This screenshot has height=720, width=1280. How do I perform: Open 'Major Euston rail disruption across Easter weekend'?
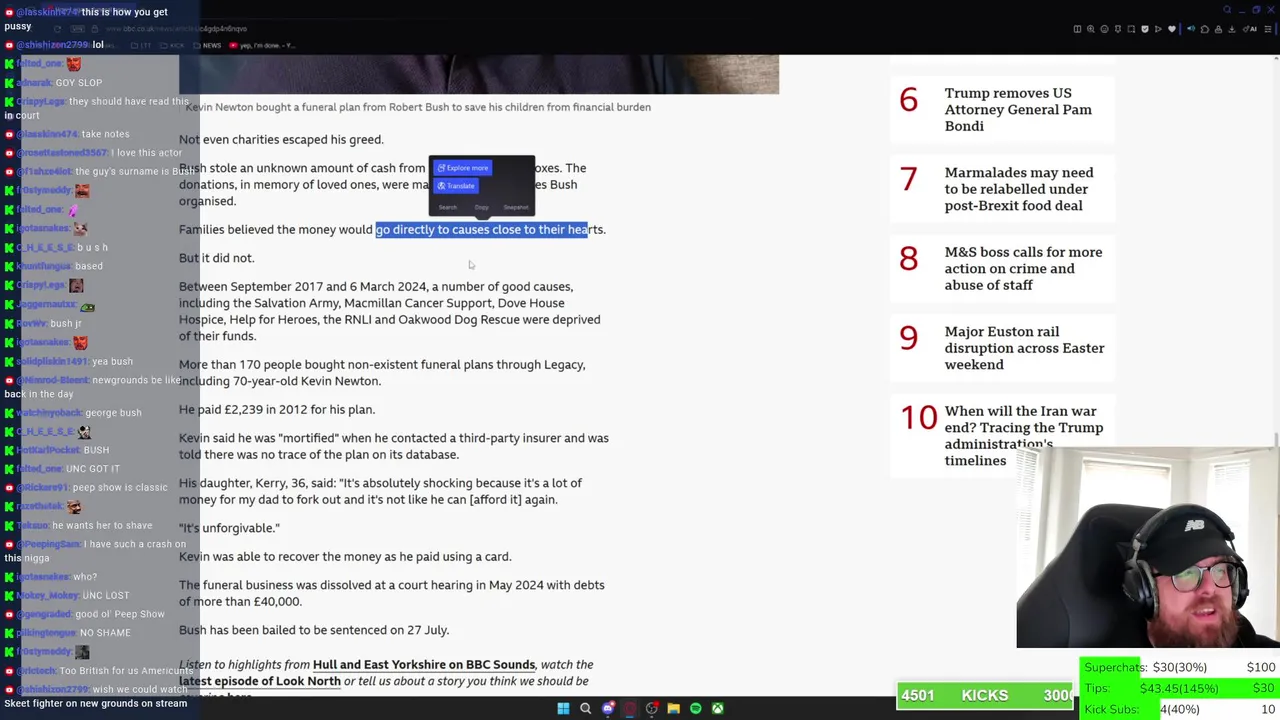point(1024,348)
